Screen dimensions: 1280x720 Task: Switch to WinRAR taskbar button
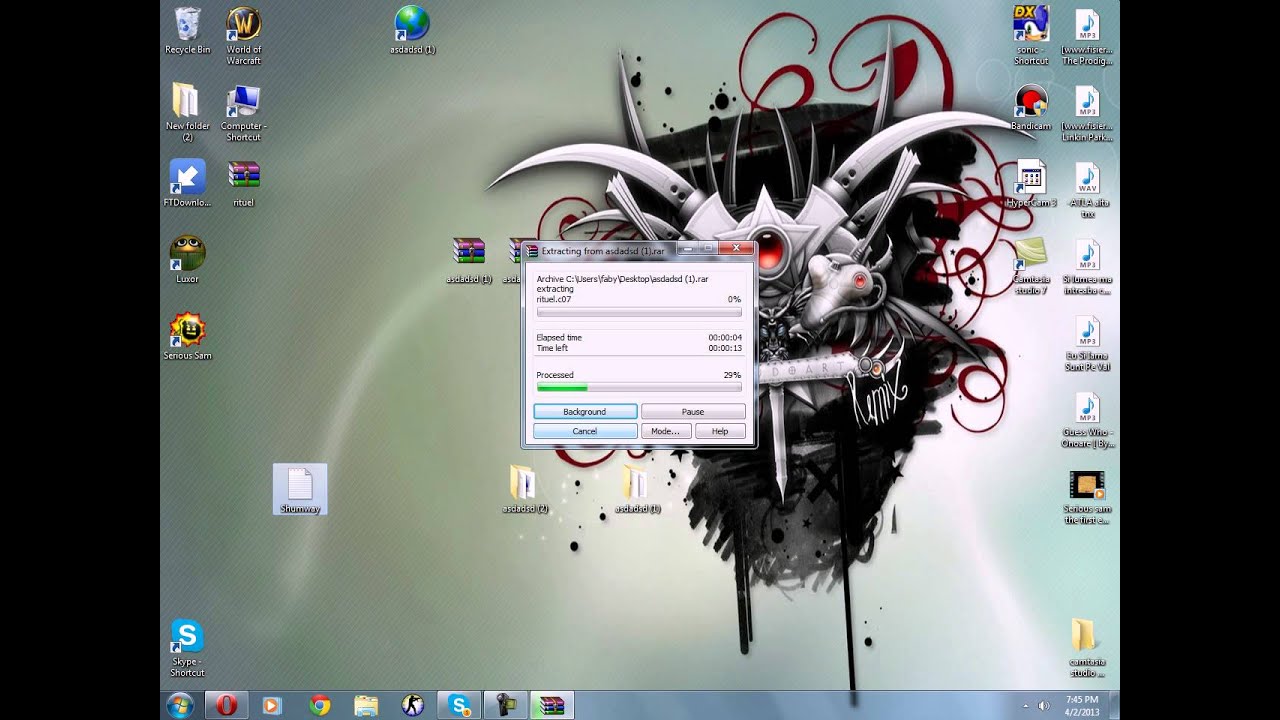point(551,705)
